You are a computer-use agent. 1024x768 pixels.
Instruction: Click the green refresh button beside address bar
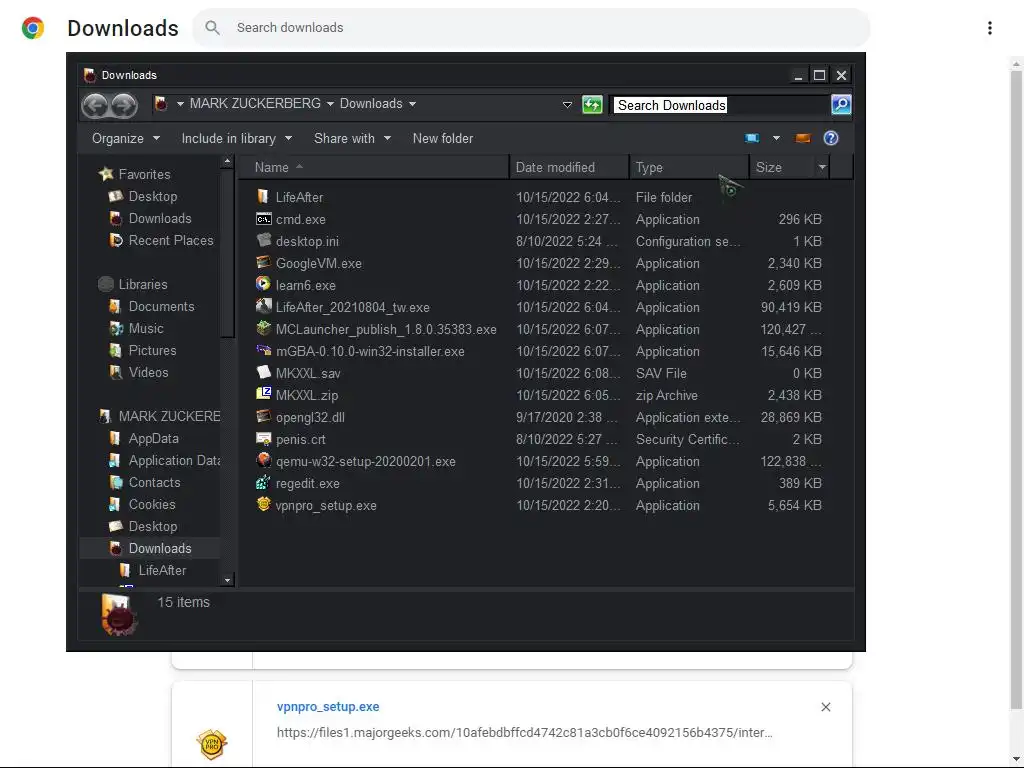[592, 104]
